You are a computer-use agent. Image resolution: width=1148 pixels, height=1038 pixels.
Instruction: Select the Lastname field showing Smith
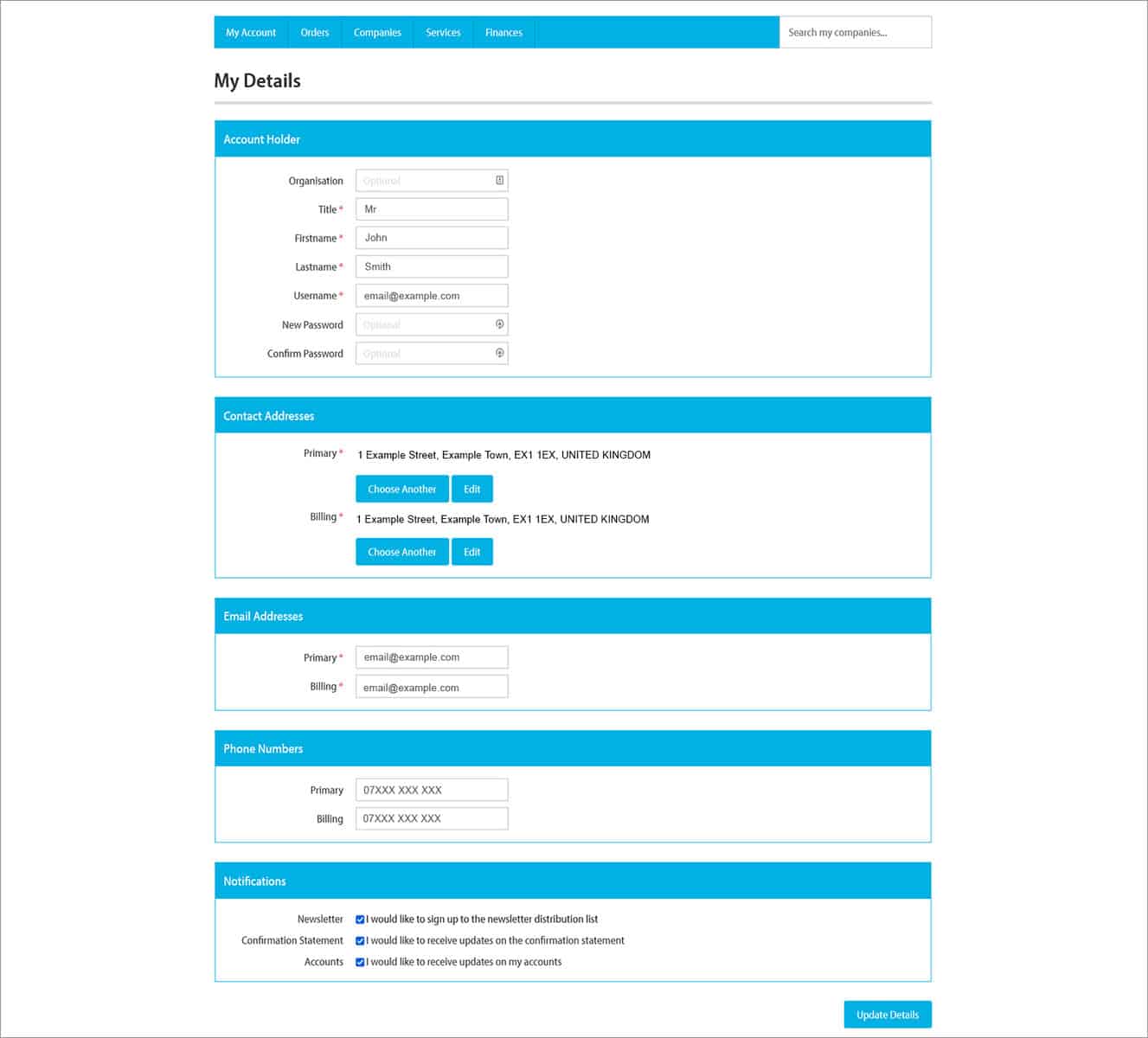click(431, 266)
